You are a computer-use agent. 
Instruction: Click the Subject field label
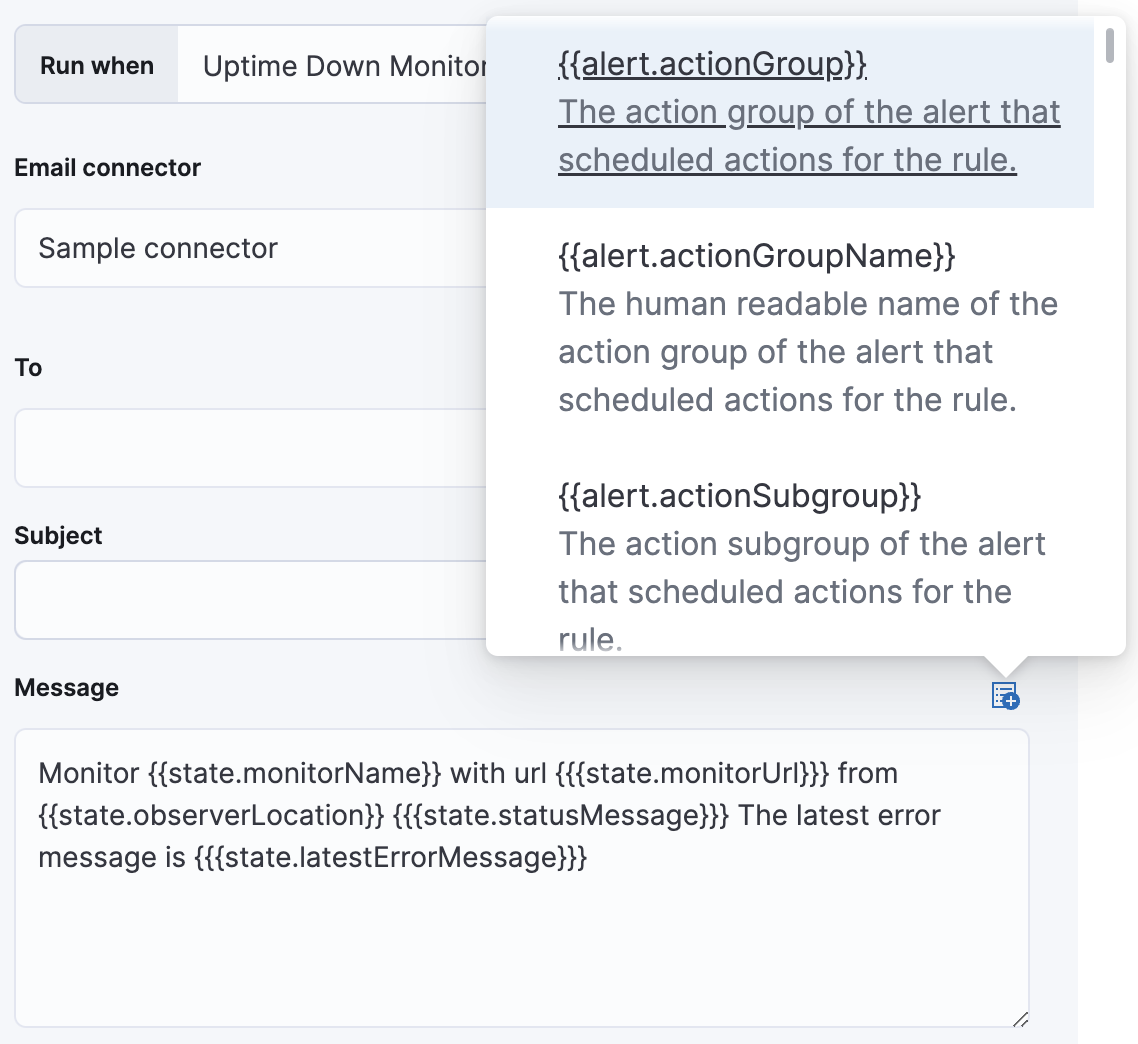(x=58, y=535)
